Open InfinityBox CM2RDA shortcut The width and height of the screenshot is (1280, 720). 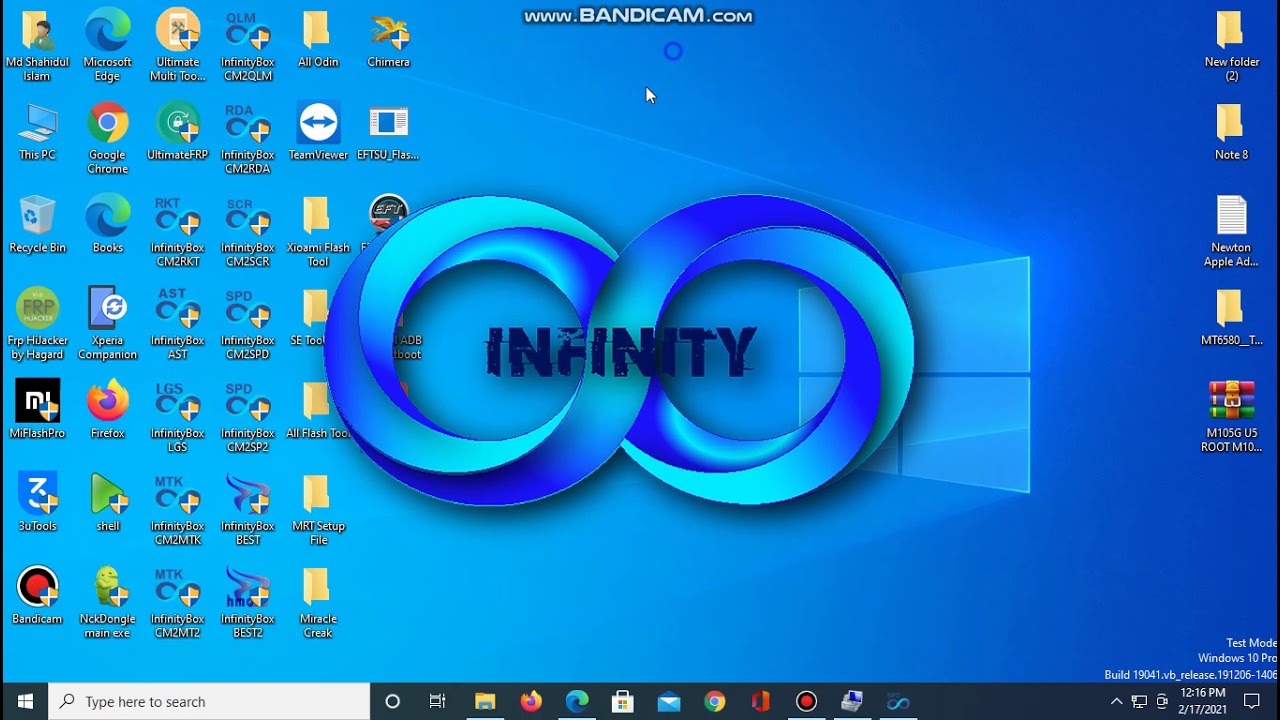tap(248, 138)
